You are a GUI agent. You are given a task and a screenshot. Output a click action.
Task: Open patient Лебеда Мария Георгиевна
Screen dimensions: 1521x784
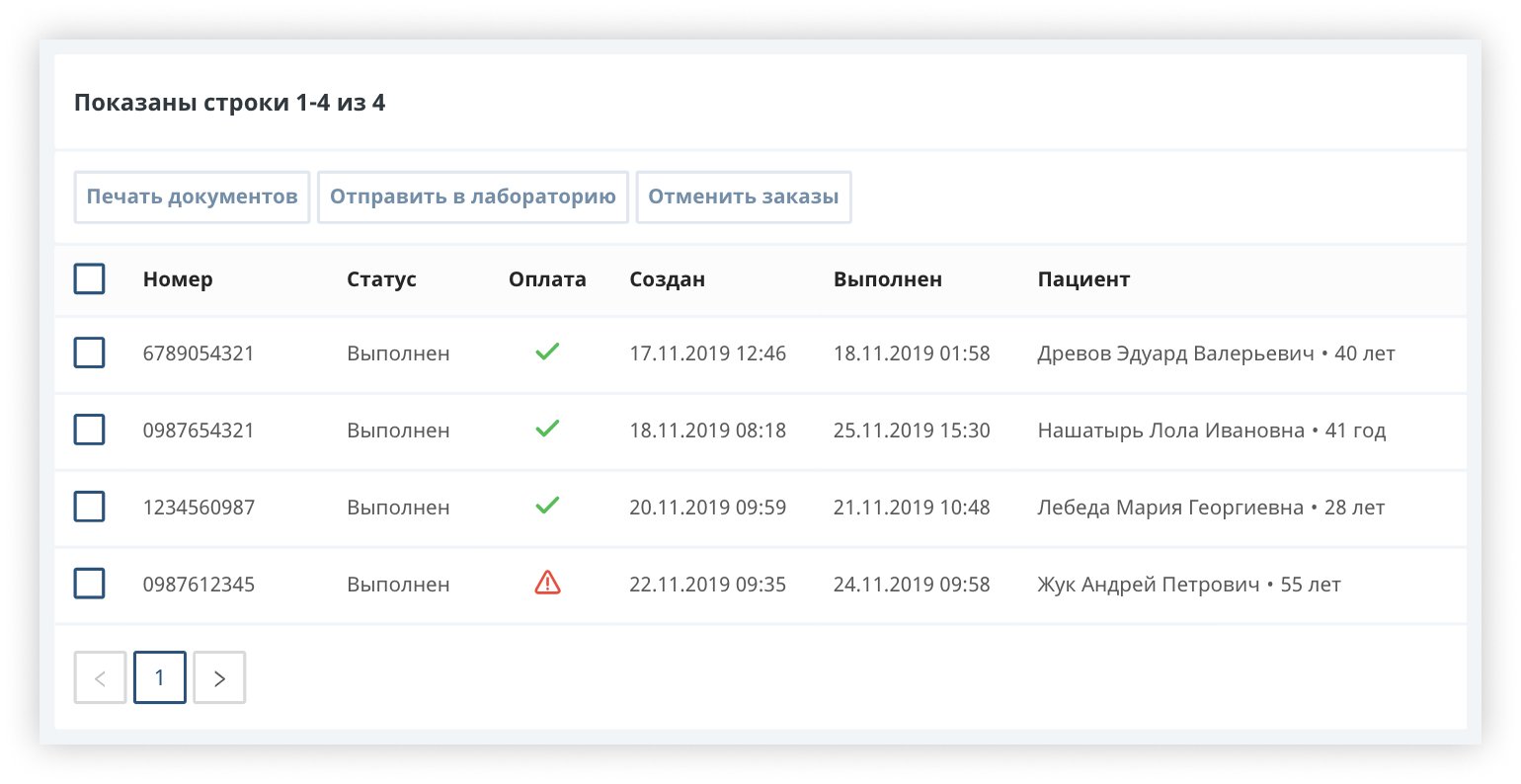(x=1169, y=508)
